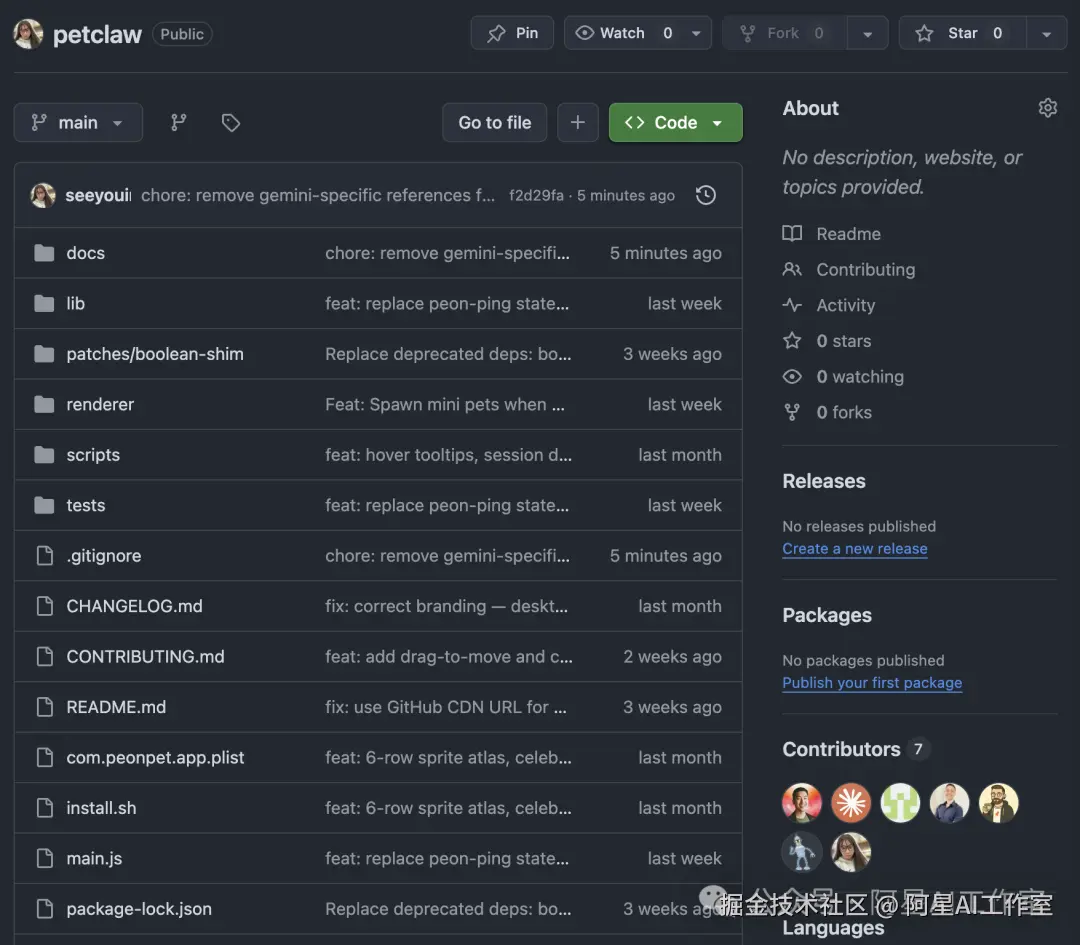The width and height of the screenshot is (1080, 945).
Task: Open com.peonpet.app.plist file
Action: [155, 758]
